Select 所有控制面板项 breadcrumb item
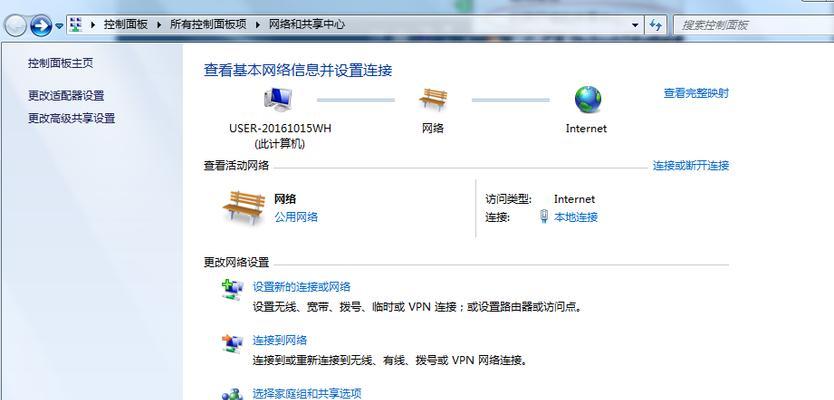Image resolution: width=834 pixels, height=400 pixels. point(208,24)
